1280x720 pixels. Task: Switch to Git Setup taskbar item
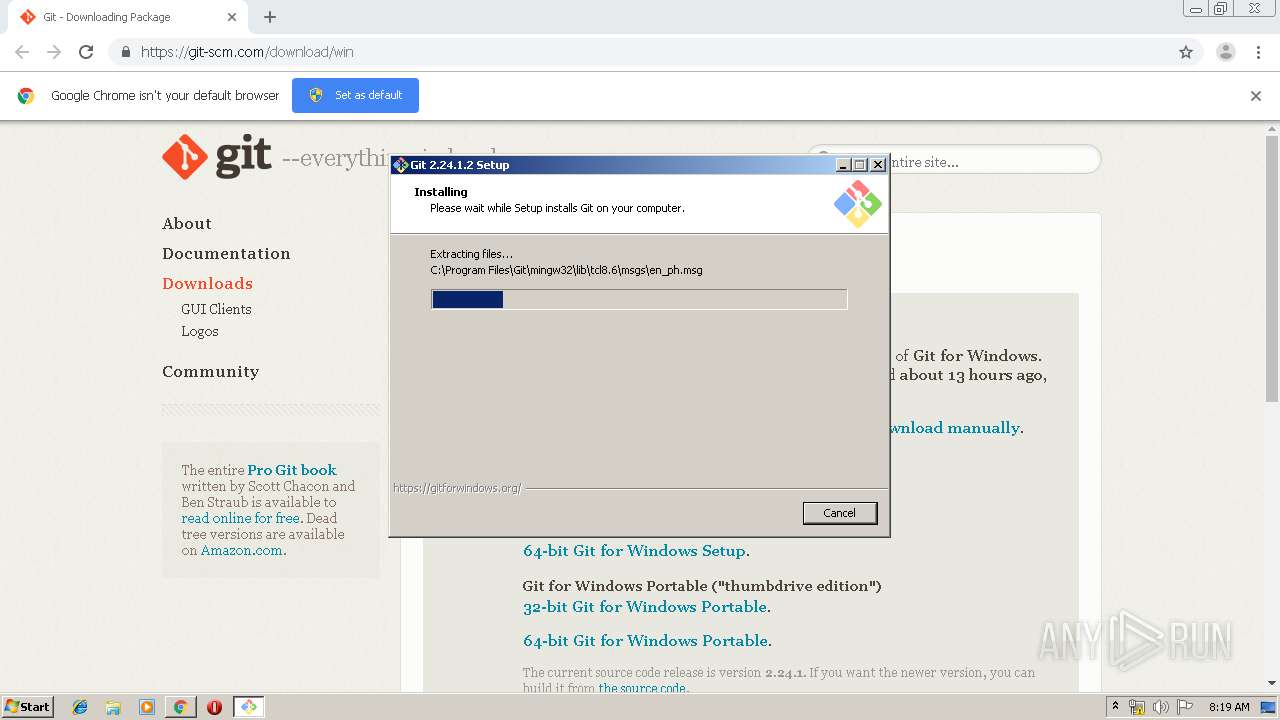248,707
